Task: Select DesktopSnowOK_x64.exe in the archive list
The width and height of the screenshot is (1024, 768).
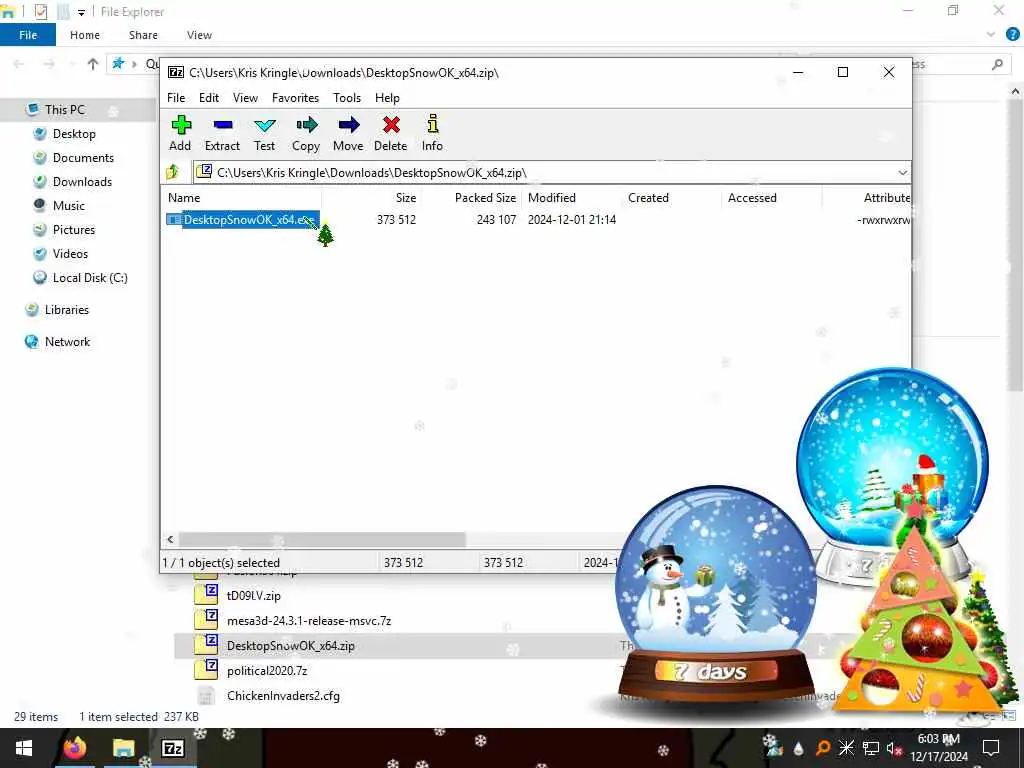Action: coord(243,219)
